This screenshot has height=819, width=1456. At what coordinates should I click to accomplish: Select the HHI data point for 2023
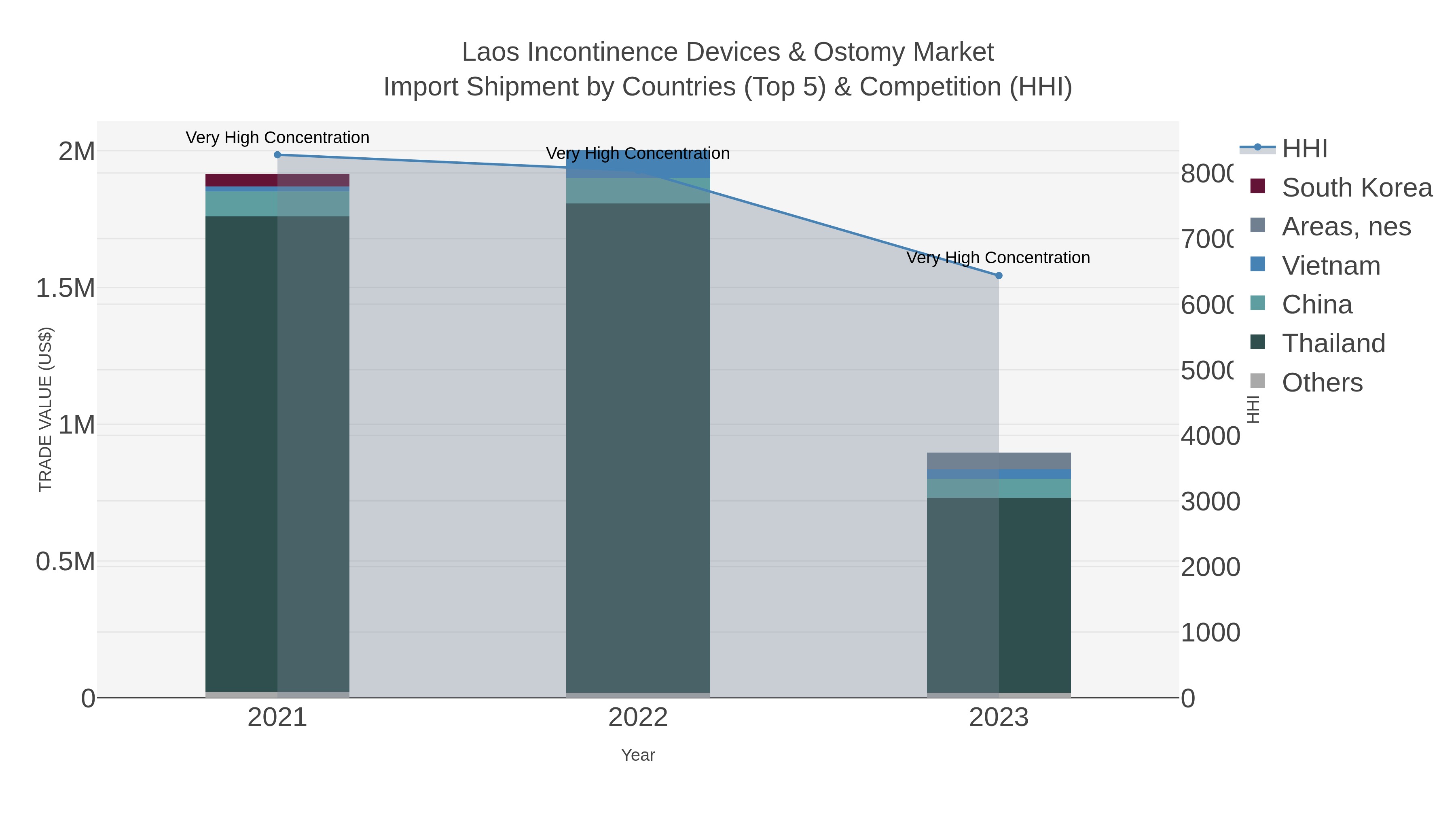coord(999,276)
